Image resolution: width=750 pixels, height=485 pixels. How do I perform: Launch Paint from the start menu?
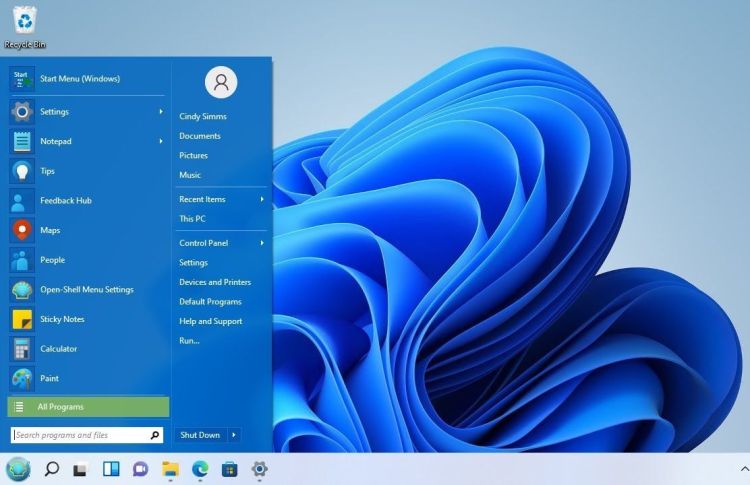22,378
